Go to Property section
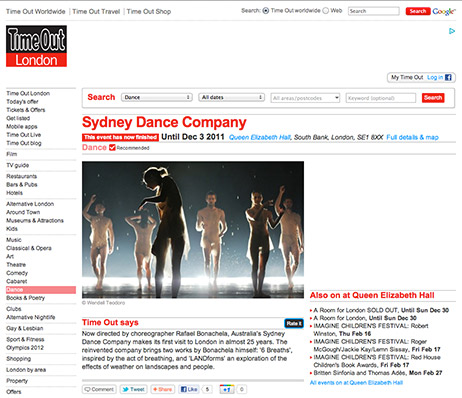462x398 pixels. click(17, 381)
